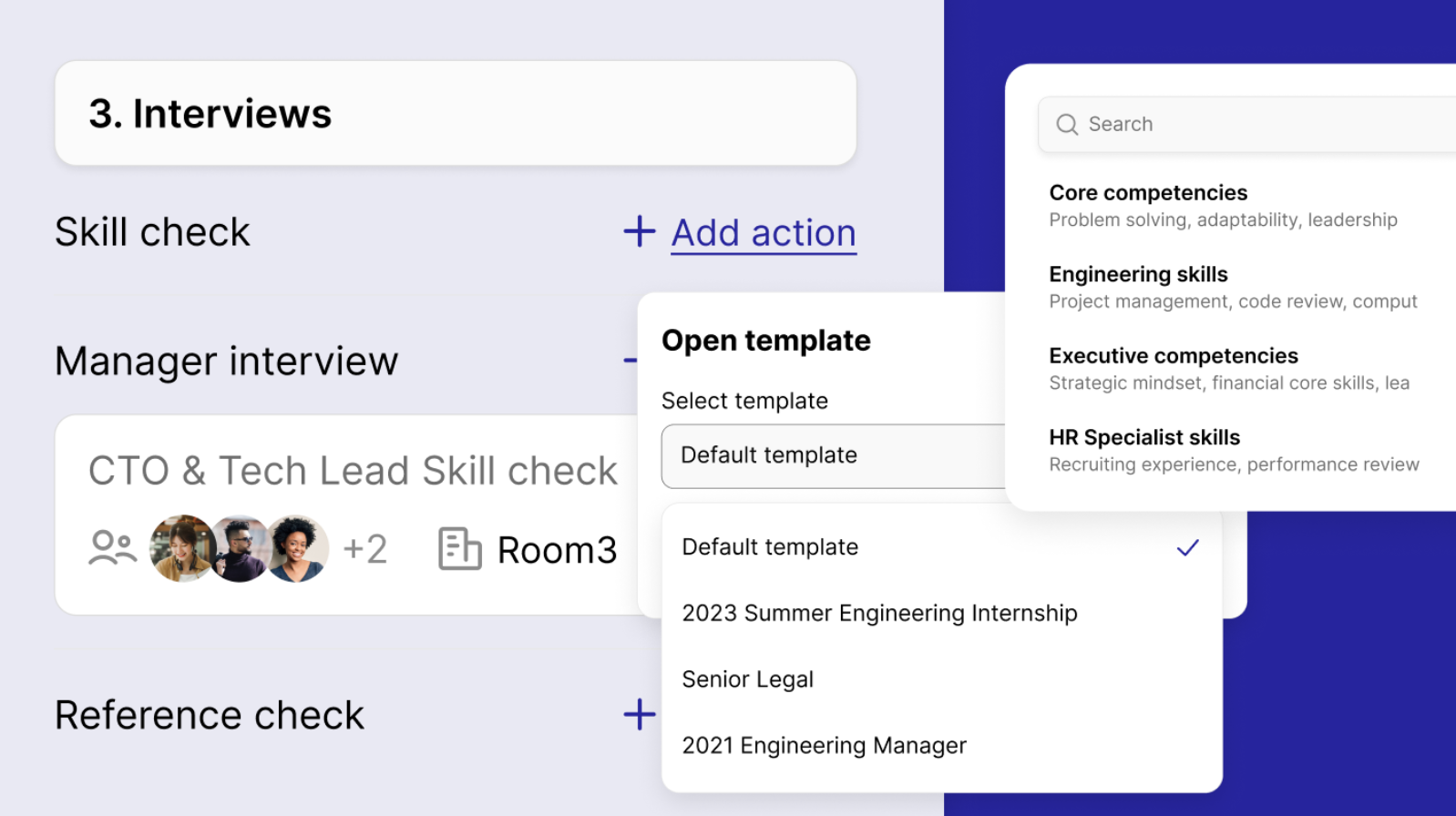Click the first interviewer avatar photo
The width and height of the screenshot is (1456, 816).
tap(182, 548)
